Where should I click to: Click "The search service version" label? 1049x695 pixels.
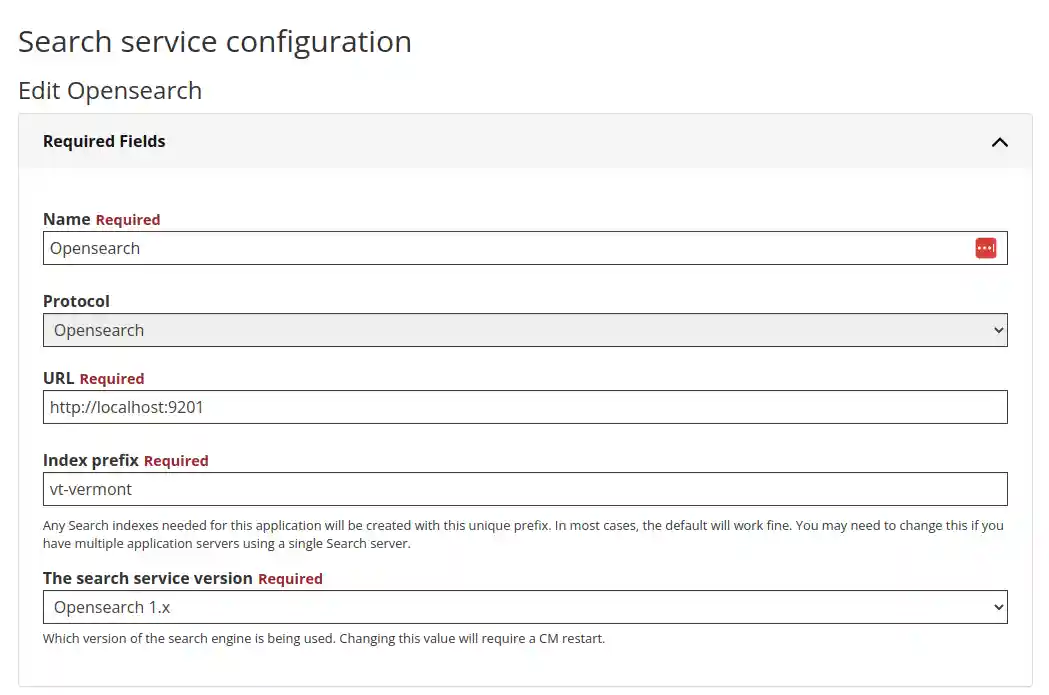click(x=148, y=578)
